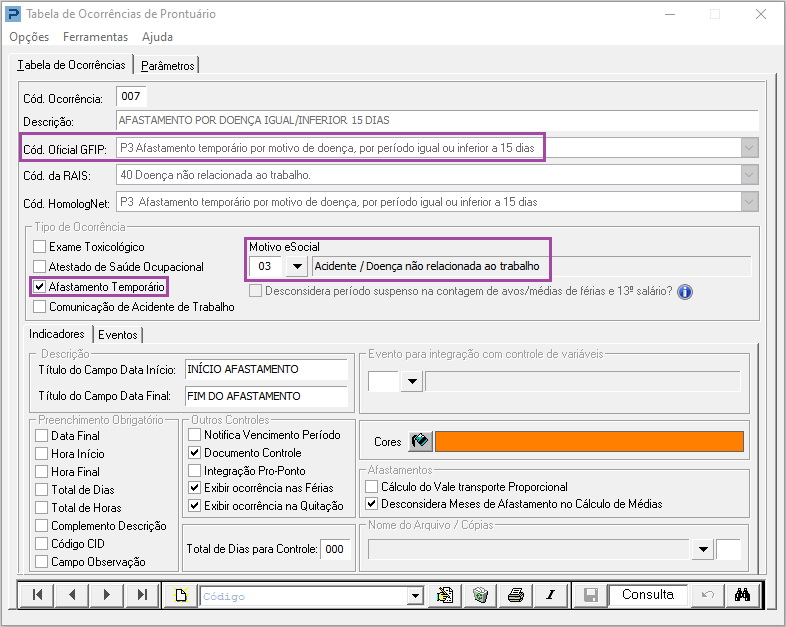Go to the first record
The image size is (786, 627).
(37, 595)
